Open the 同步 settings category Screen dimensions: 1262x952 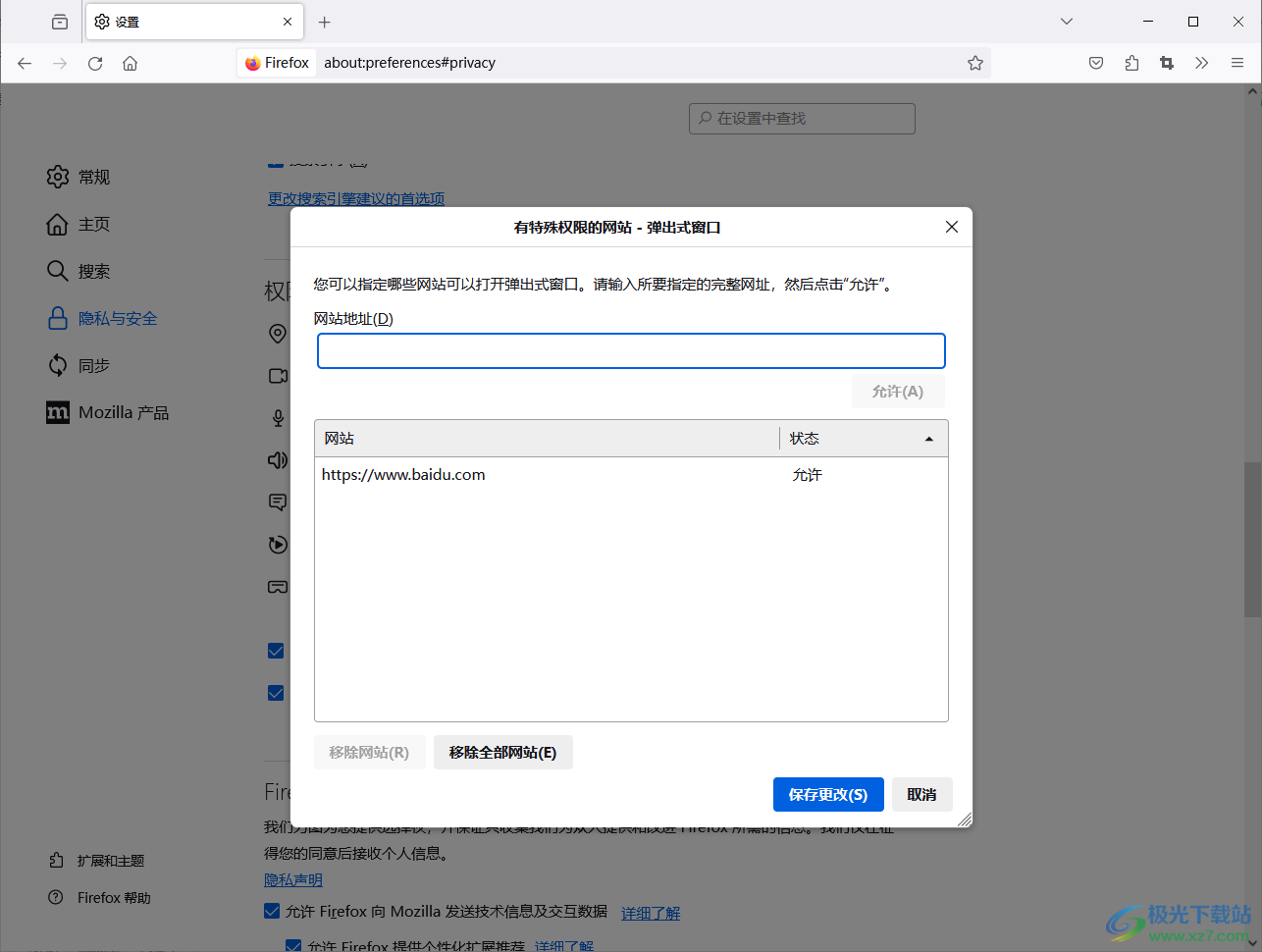click(79, 365)
